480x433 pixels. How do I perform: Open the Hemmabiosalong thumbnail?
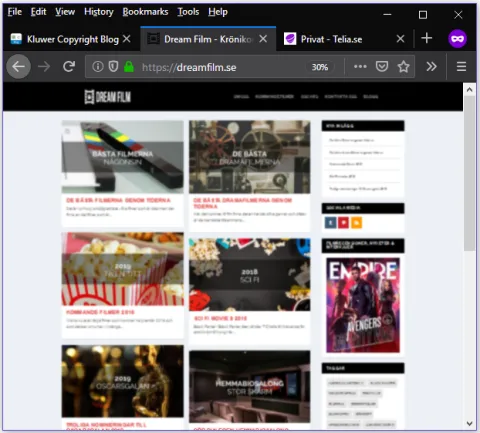point(250,387)
